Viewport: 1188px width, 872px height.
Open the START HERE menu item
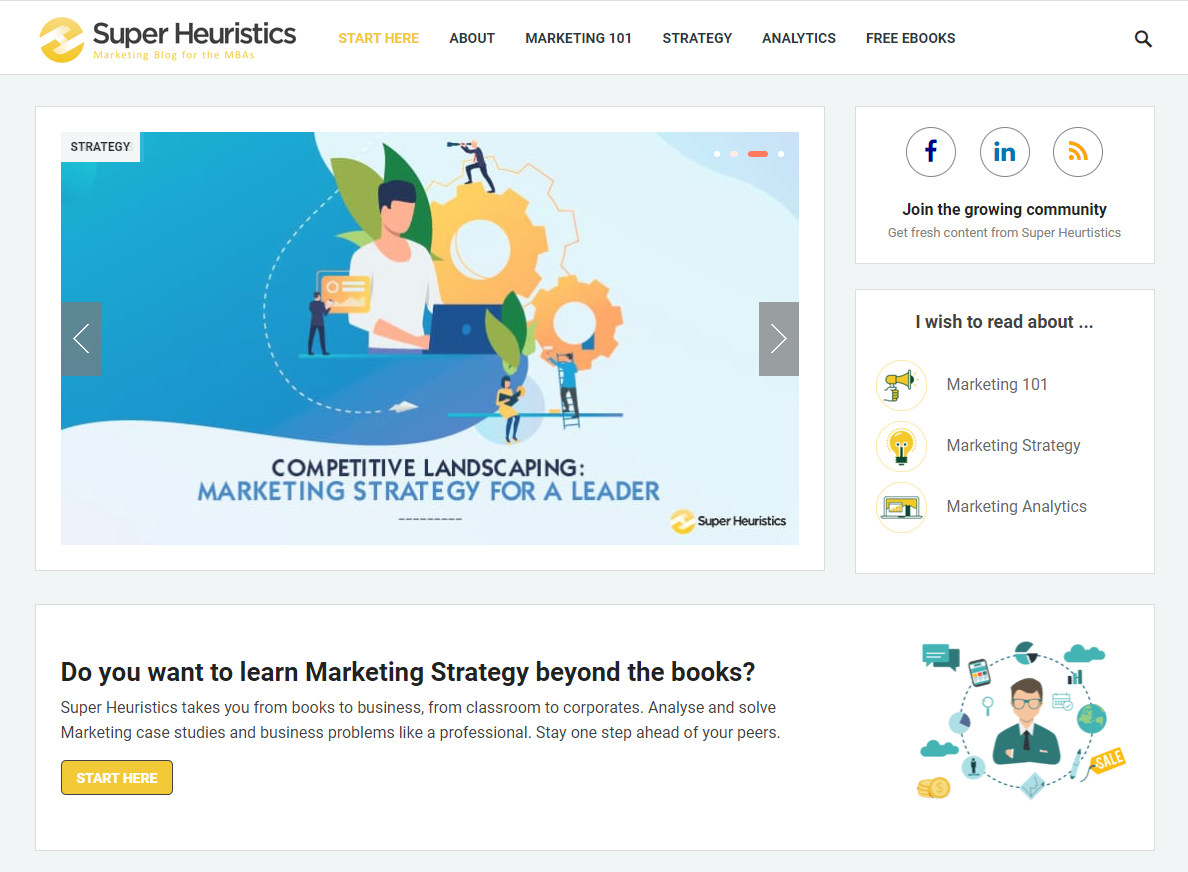(x=378, y=38)
